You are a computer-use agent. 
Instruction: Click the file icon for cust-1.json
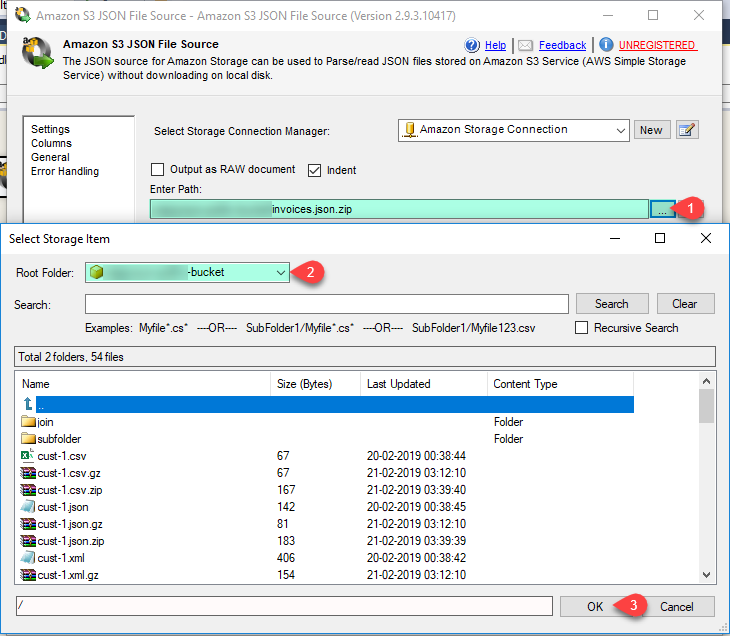tap(28, 507)
